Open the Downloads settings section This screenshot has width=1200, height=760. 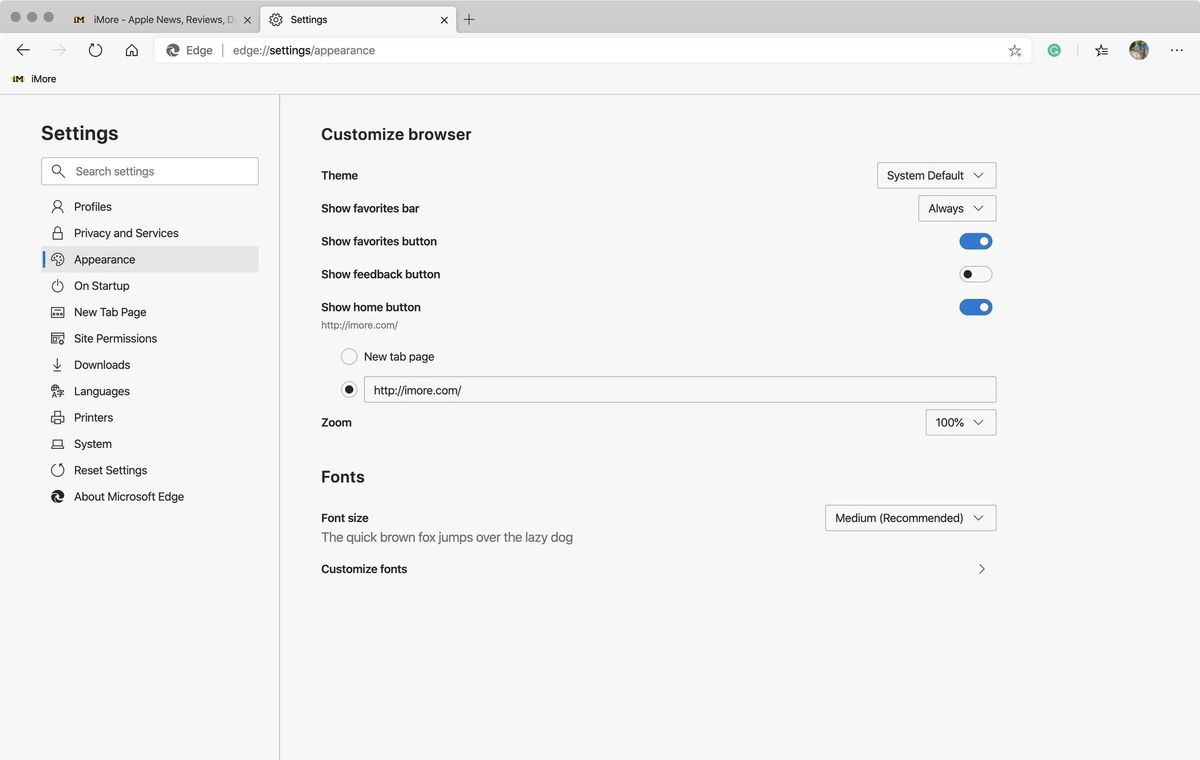[x=101, y=364]
